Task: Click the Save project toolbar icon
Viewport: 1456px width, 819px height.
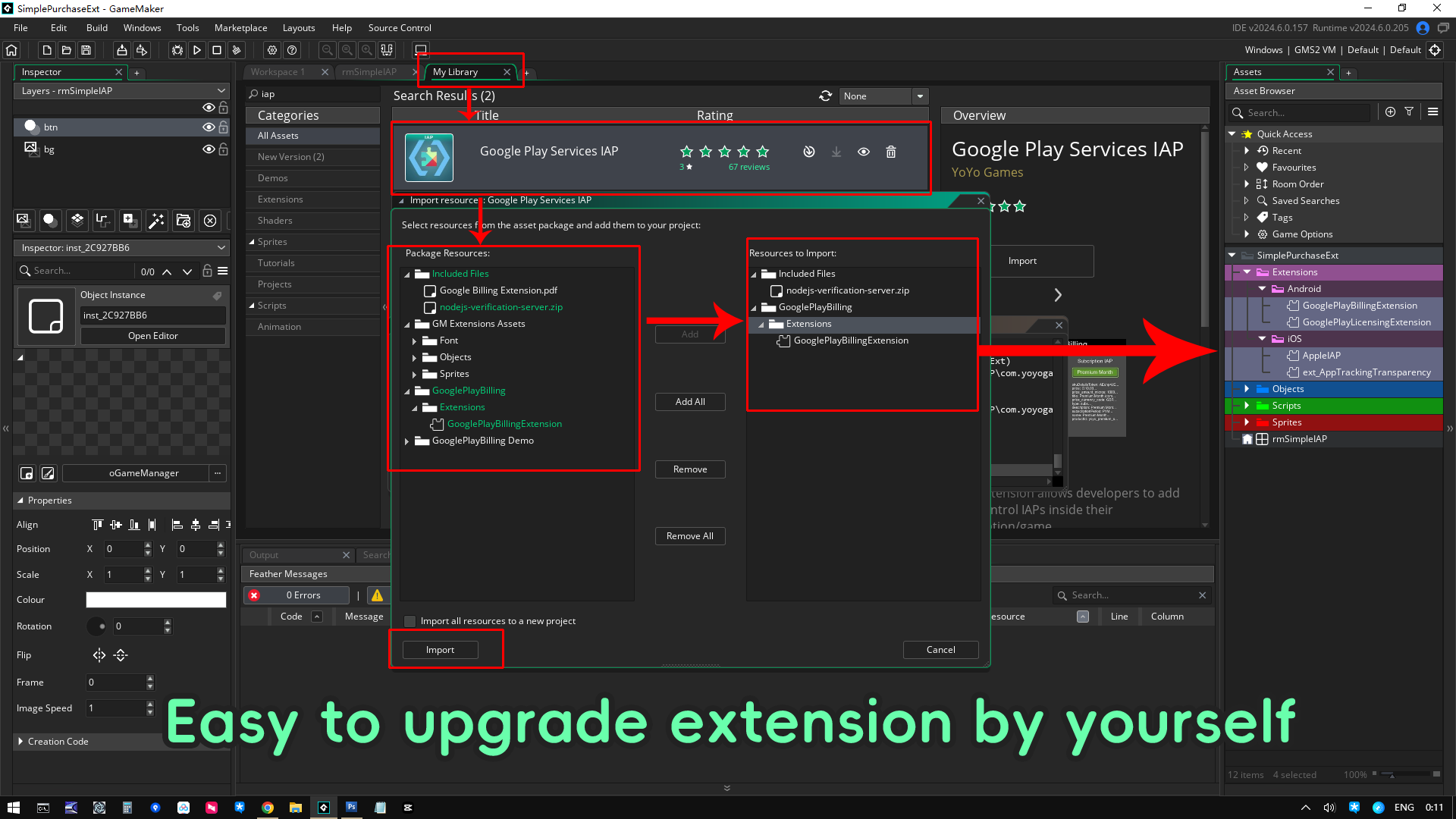Action: tap(86, 50)
